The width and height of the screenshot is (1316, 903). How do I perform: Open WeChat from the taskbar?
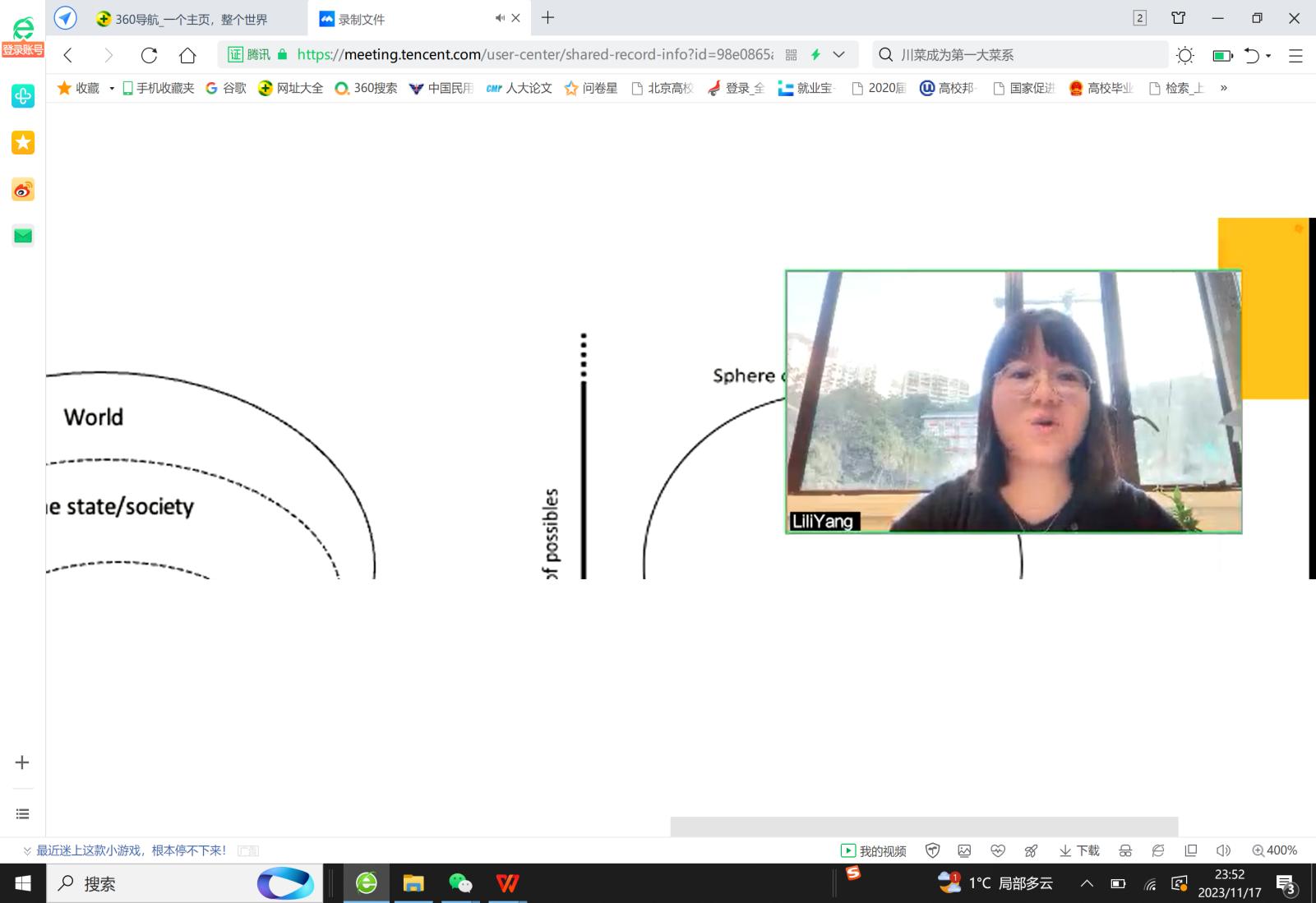pos(460,883)
